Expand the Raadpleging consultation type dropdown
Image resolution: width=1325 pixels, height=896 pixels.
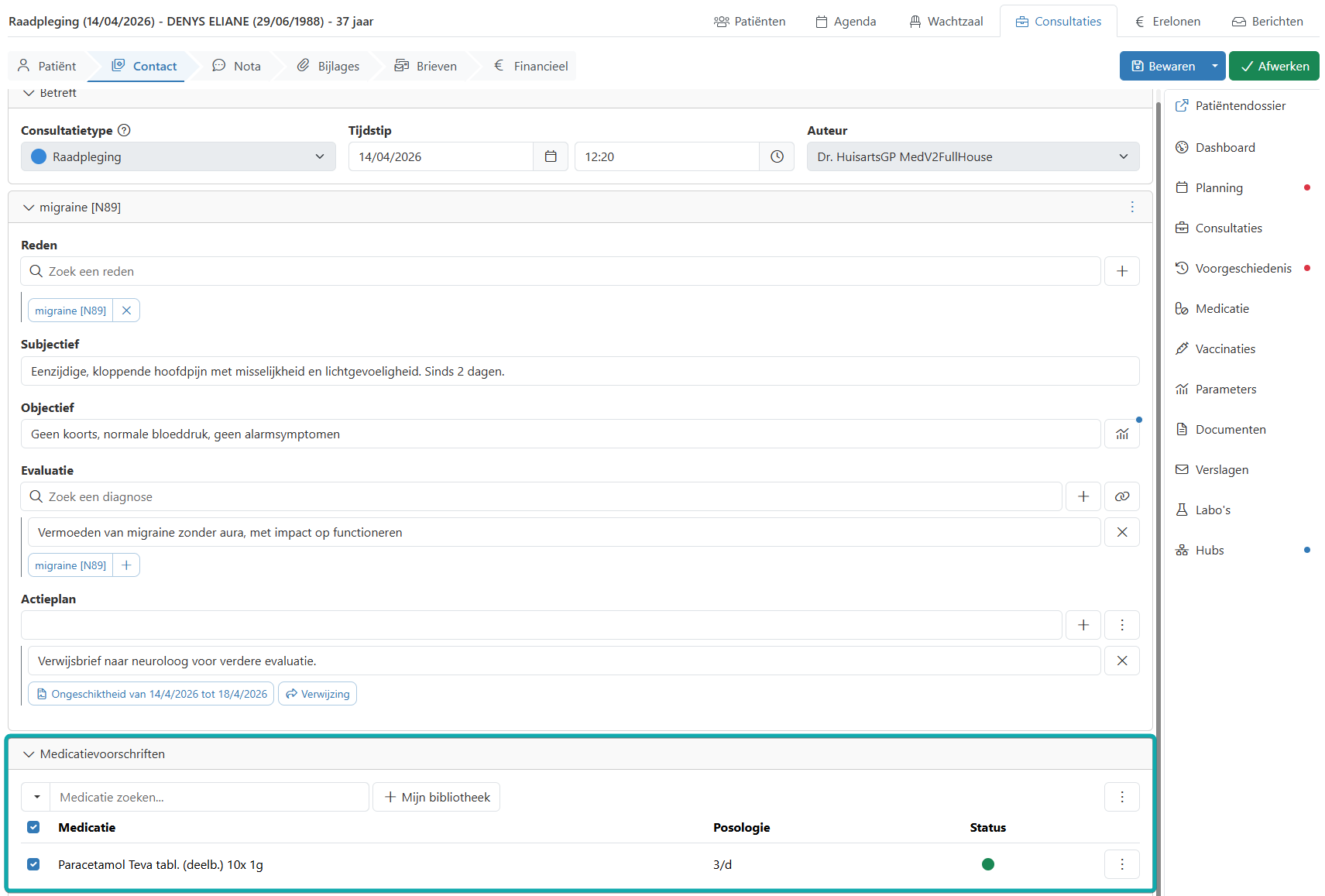[178, 156]
